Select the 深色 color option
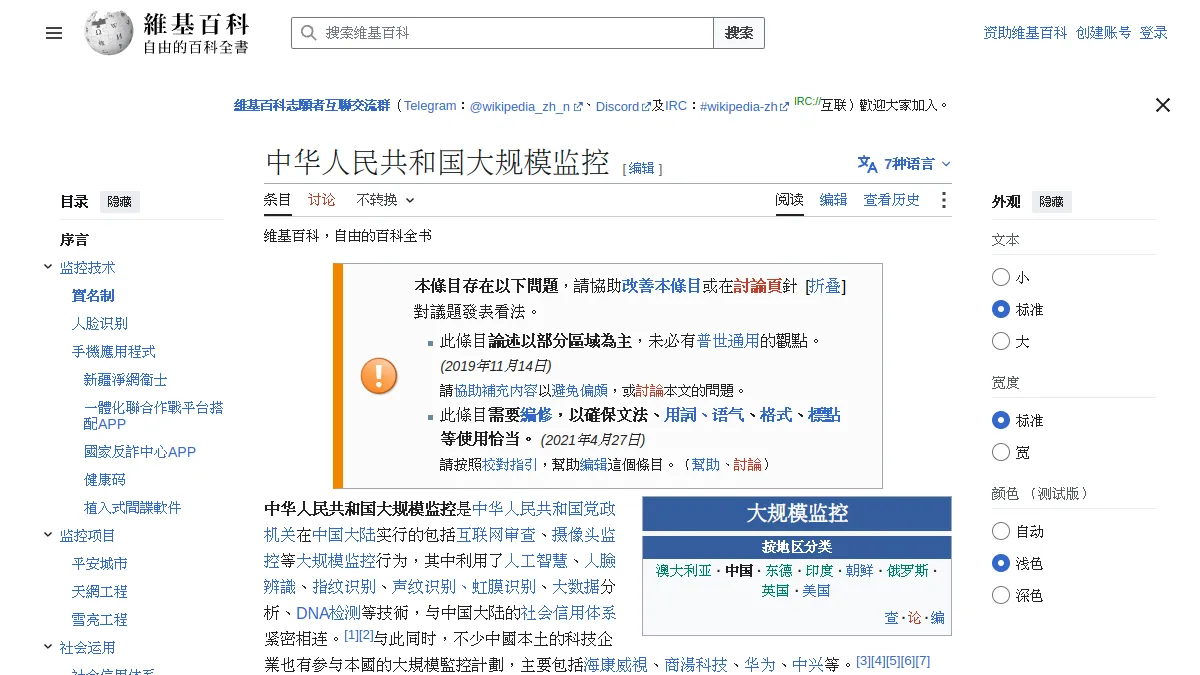 point(1001,595)
